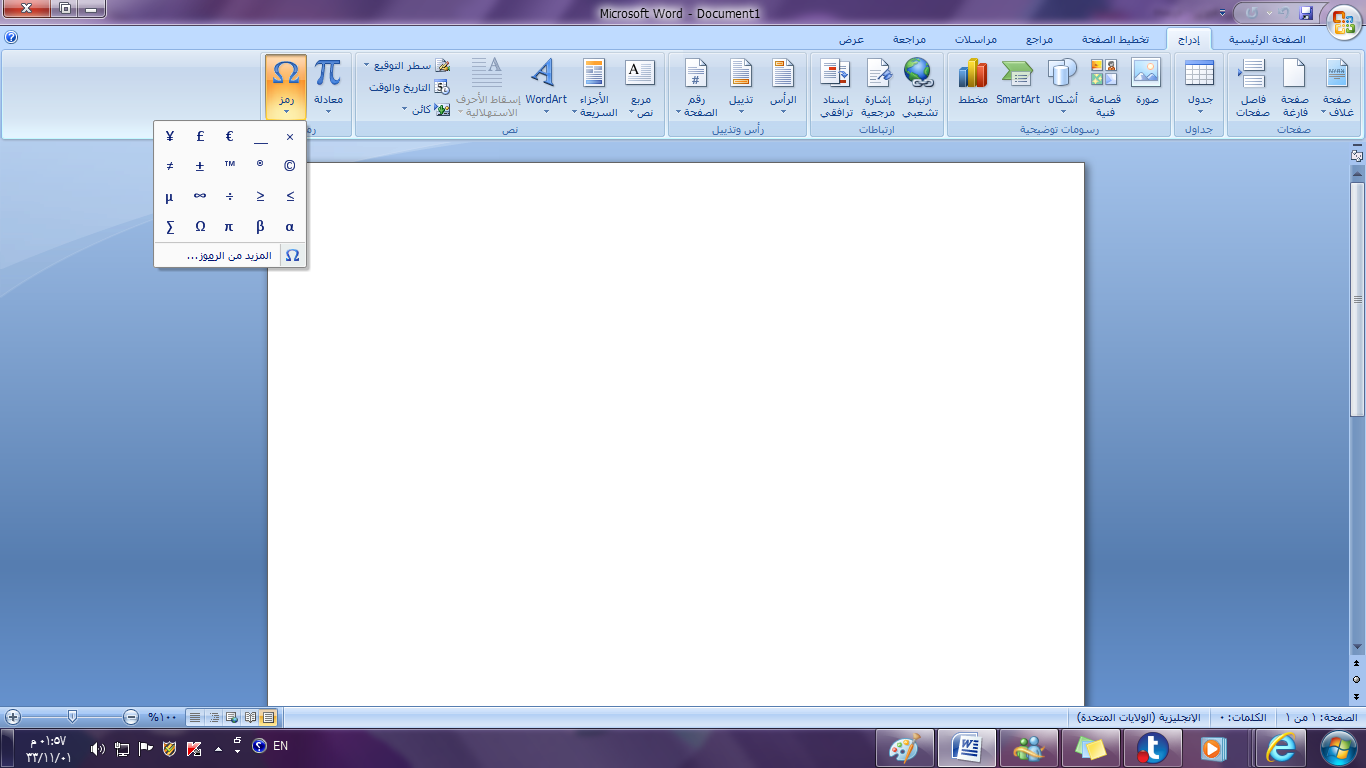Insert the infinity ∞ symbol
This screenshot has width=1366, height=768.
(200, 197)
